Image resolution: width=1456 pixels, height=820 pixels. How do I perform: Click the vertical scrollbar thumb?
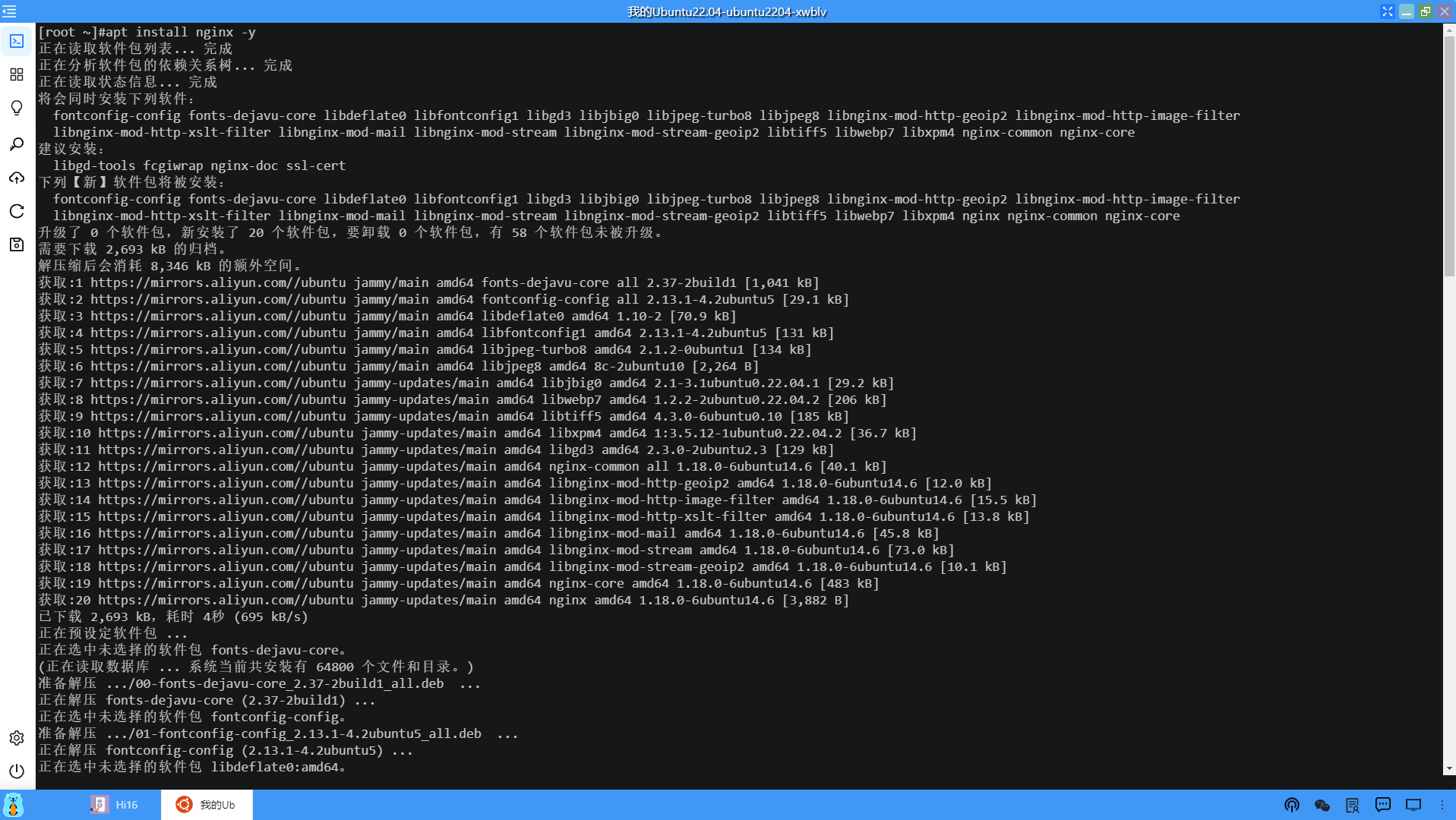pyautogui.click(x=1449, y=156)
